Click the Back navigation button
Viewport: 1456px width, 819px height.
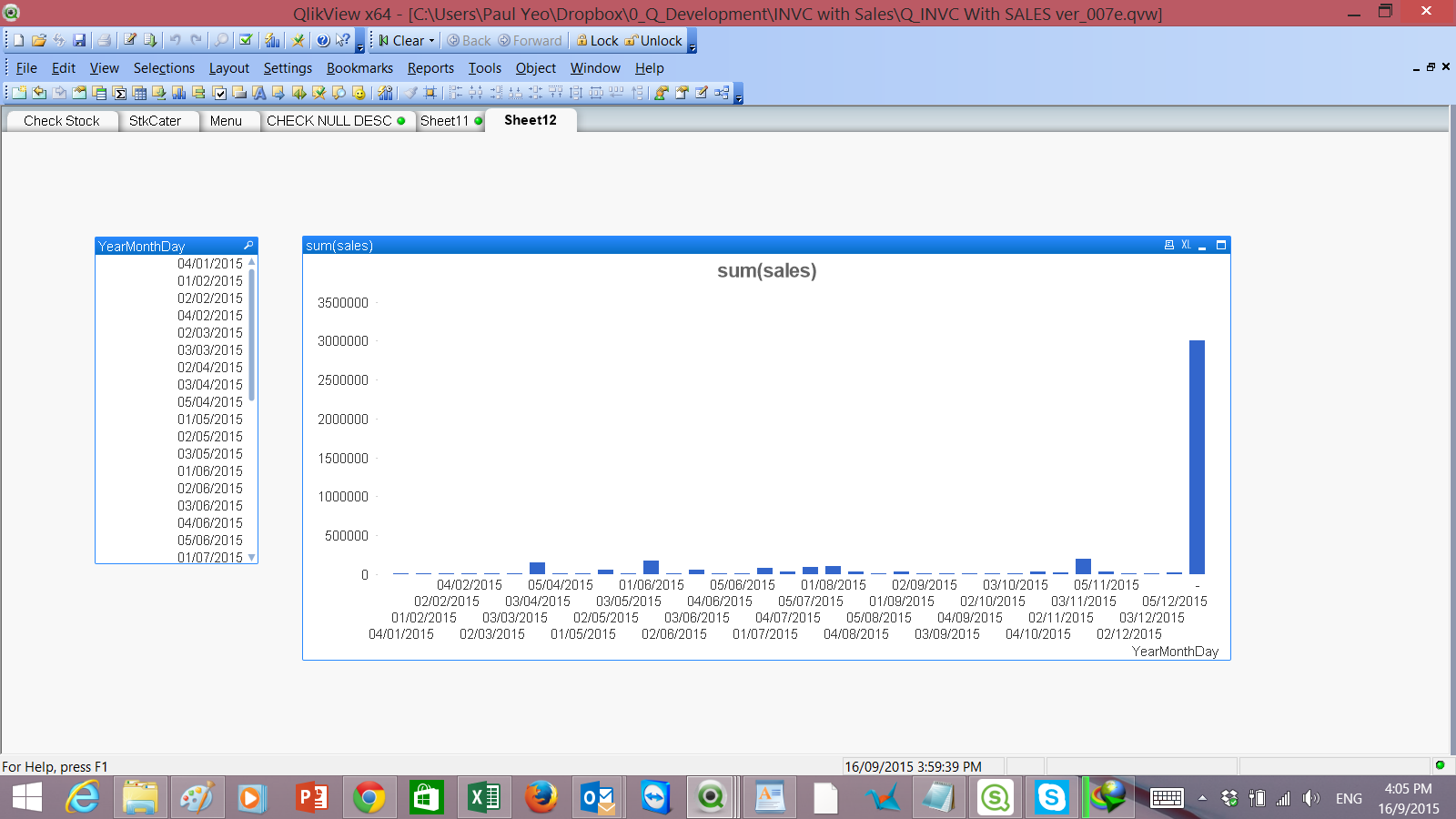pos(469,41)
